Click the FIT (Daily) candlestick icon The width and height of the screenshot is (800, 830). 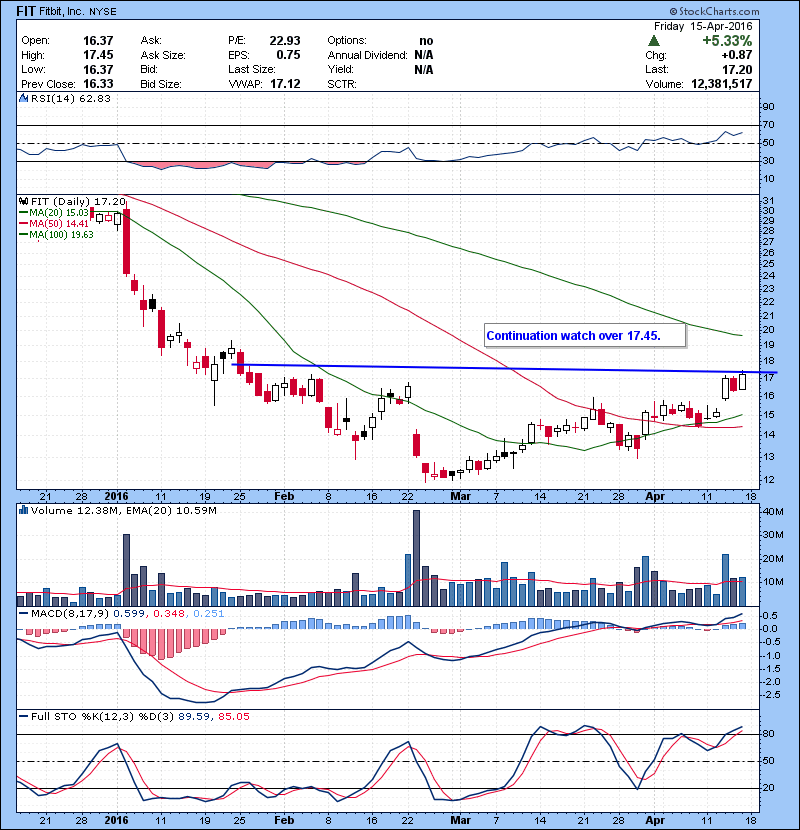23,201
